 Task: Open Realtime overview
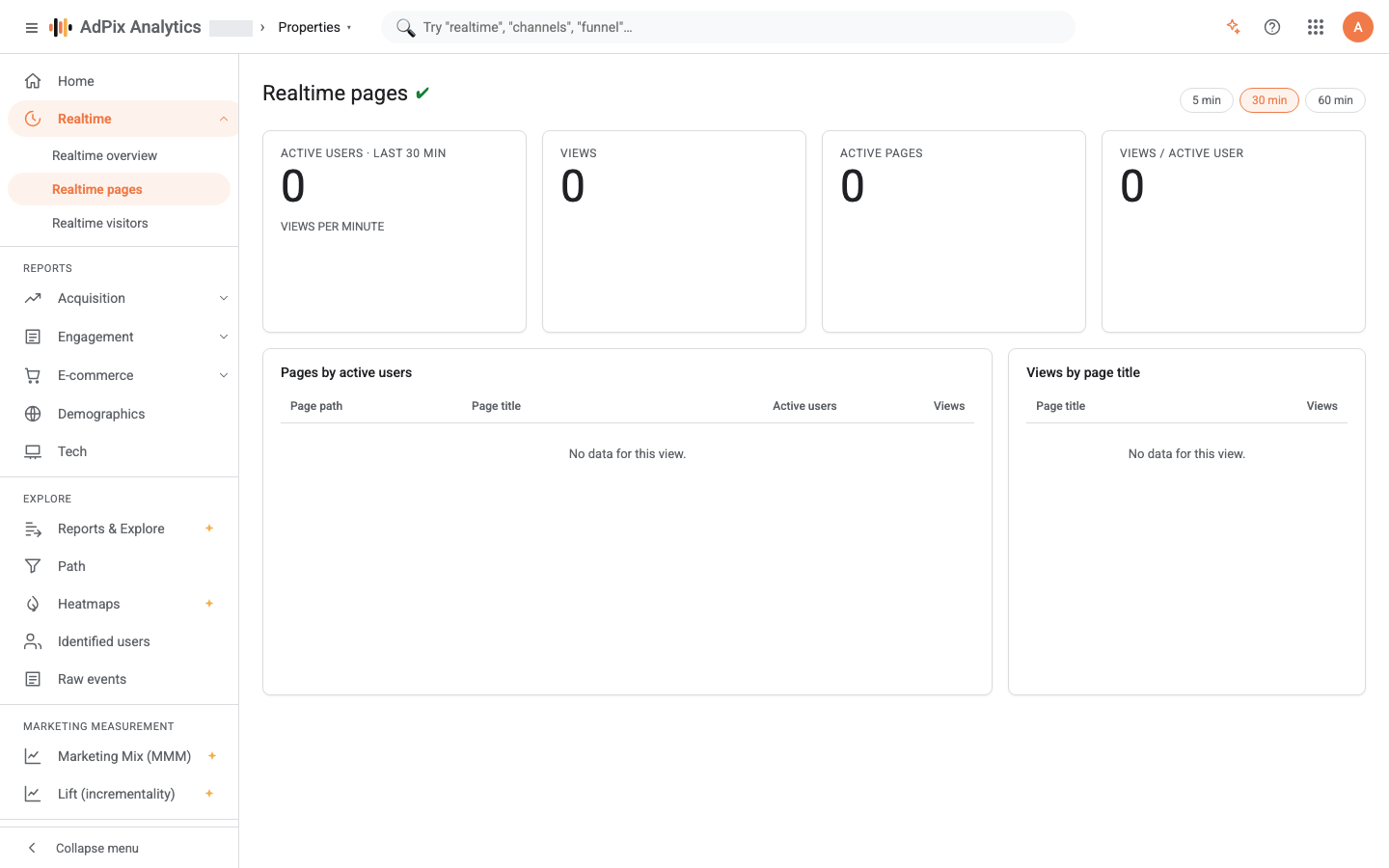point(120,155)
